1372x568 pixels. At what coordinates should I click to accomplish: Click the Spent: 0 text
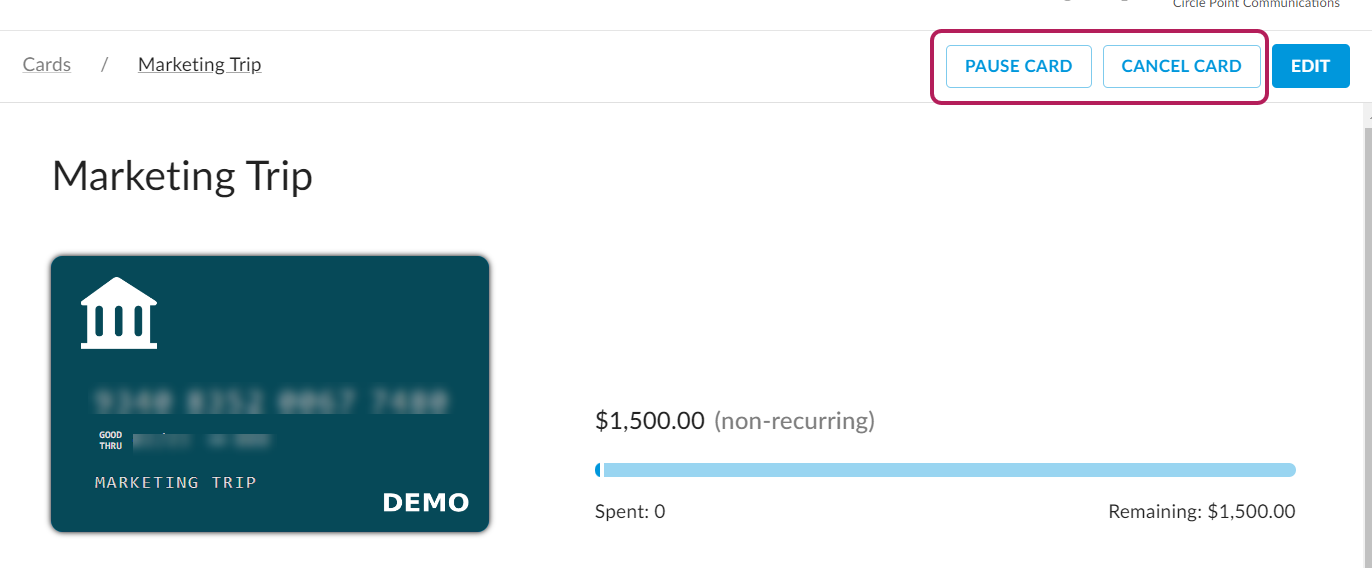pyautogui.click(x=630, y=512)
